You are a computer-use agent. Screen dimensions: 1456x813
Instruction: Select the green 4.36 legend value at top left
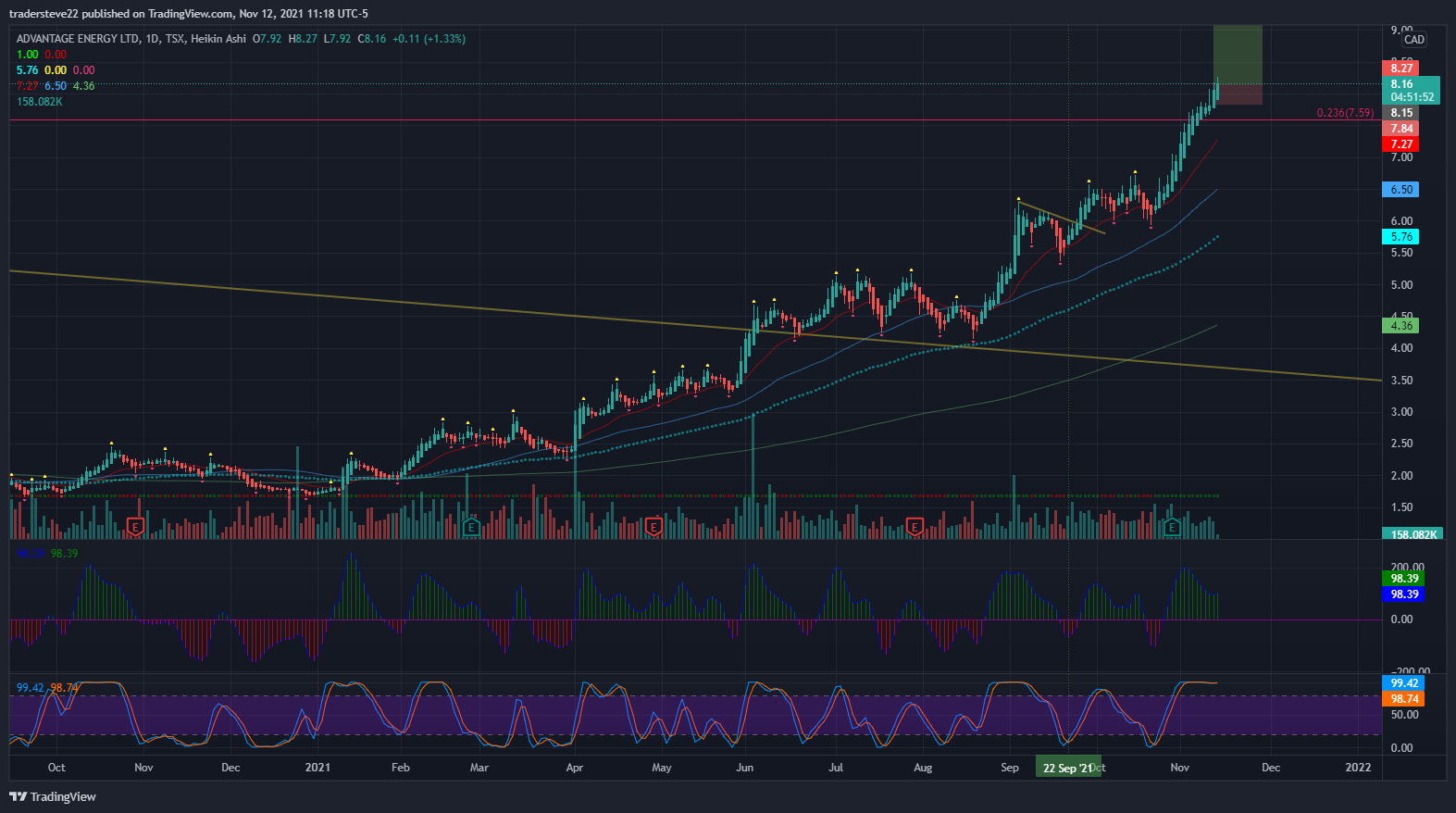pos(83,86)
